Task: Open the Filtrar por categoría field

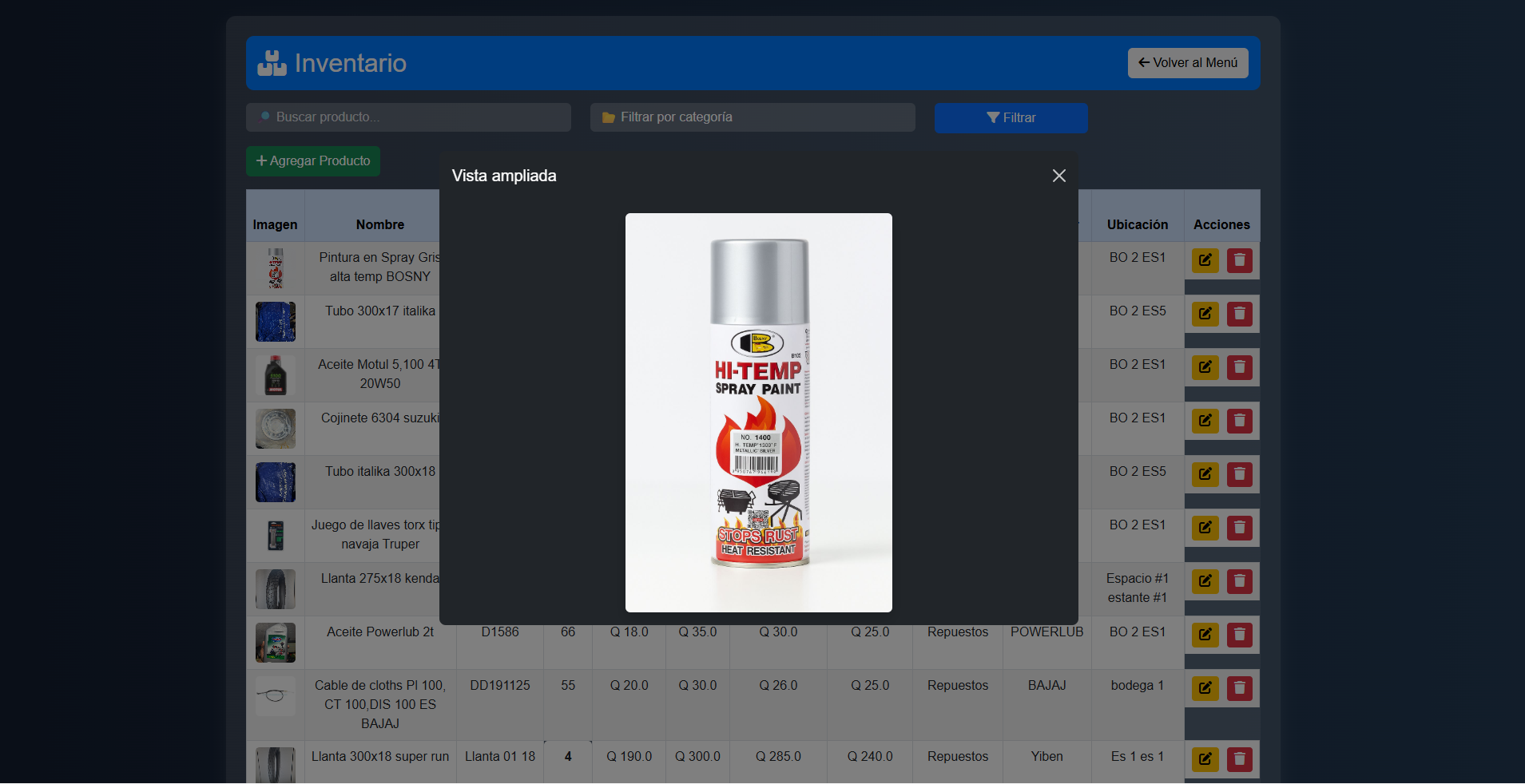Action: 753,117
